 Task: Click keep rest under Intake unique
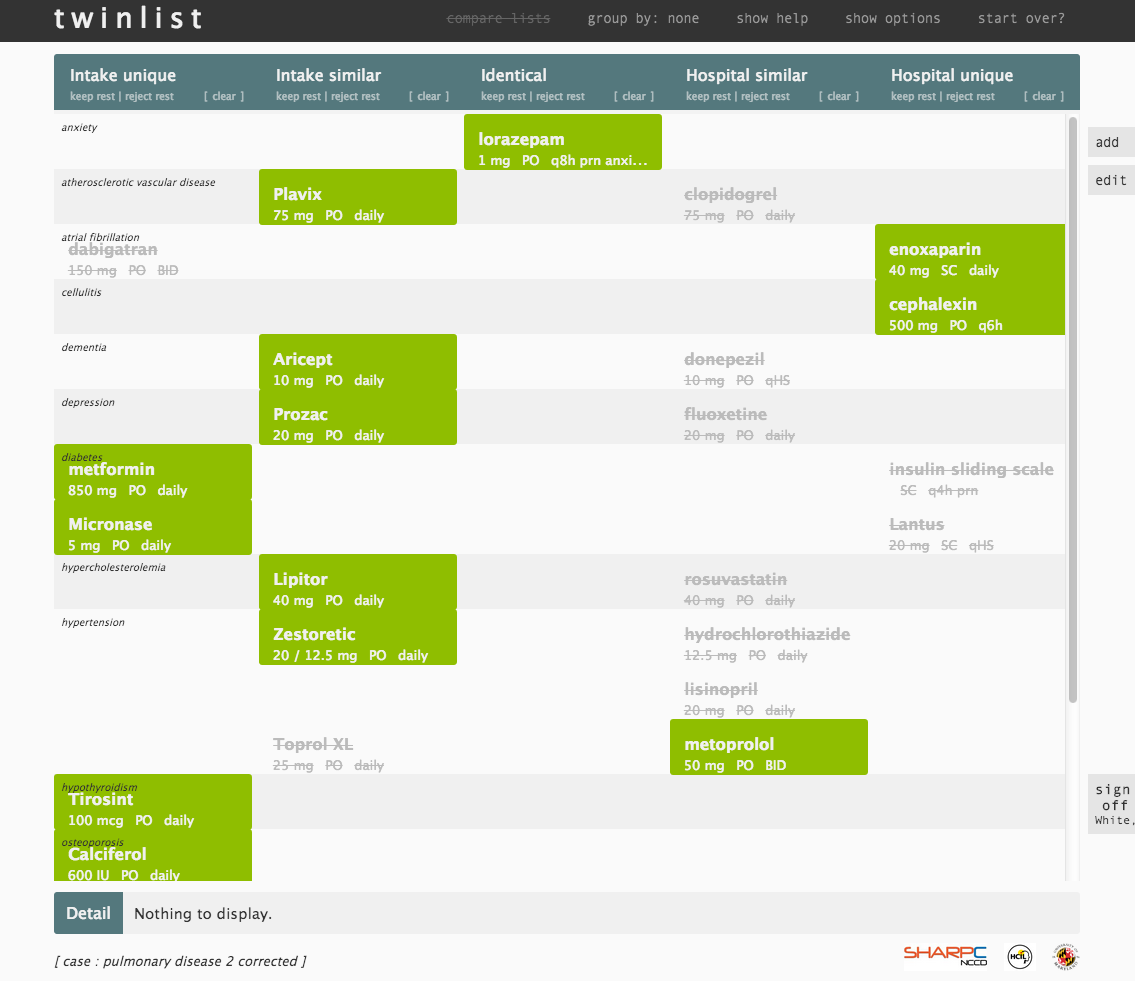[92, 96]
